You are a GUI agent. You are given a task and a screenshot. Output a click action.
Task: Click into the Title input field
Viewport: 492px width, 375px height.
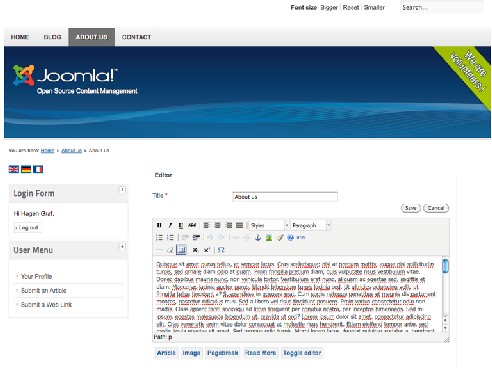point(285,197)
